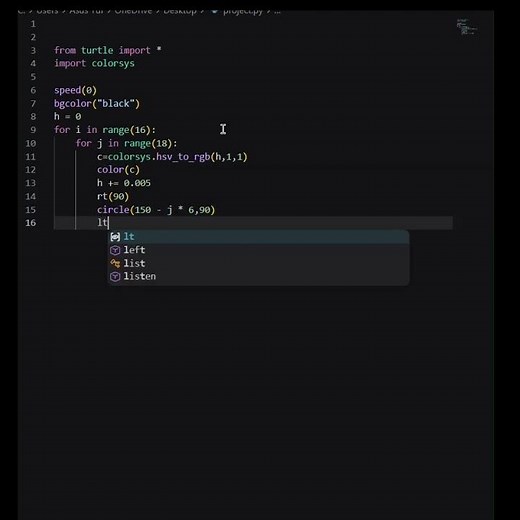Click line number 14 in the gutter
The height and width of the screenshot is (520, 520).
(x=31, y=196)
